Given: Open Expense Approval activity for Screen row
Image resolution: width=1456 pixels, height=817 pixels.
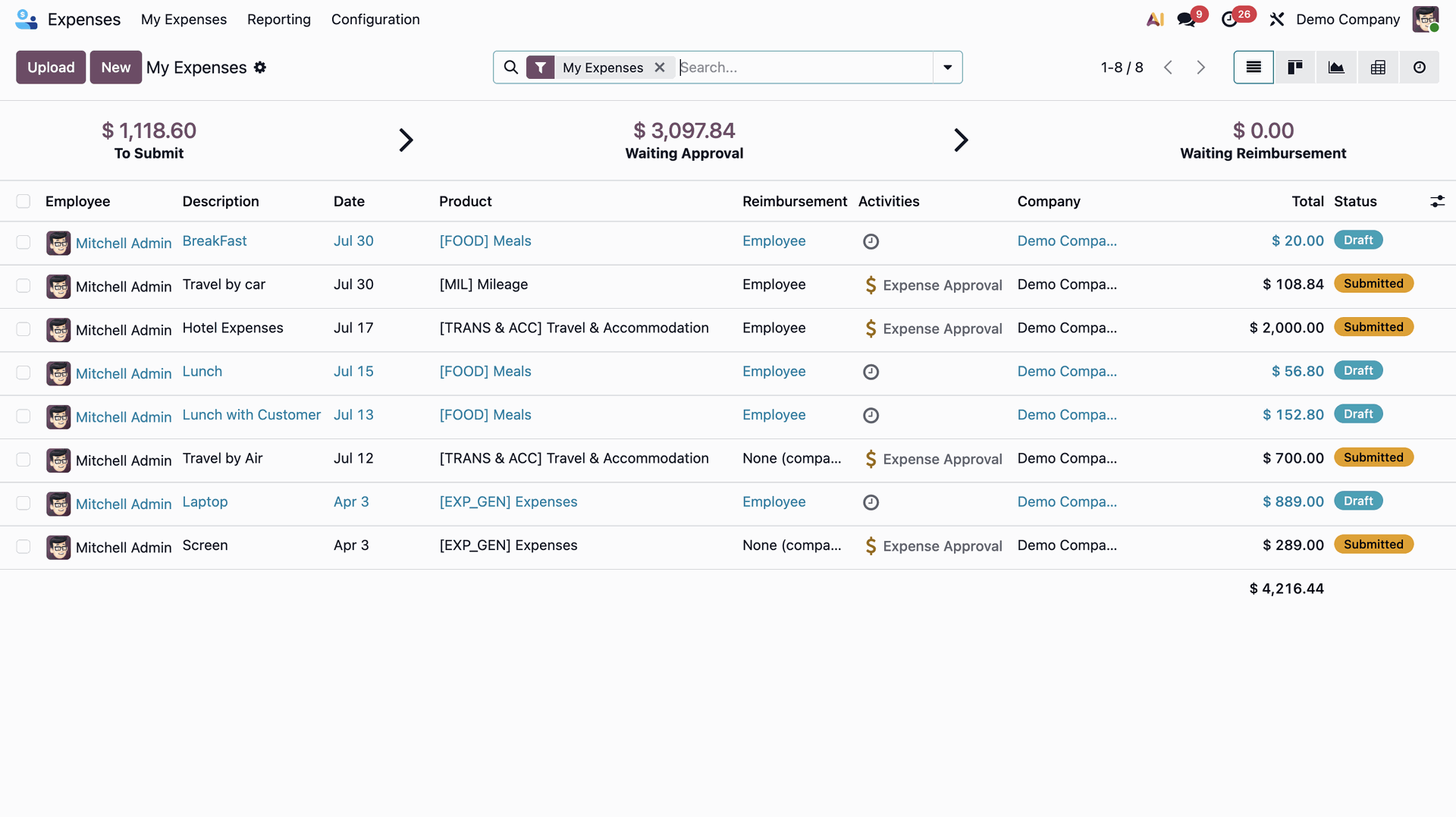Looking at the screenshot, I should point(933,546).
